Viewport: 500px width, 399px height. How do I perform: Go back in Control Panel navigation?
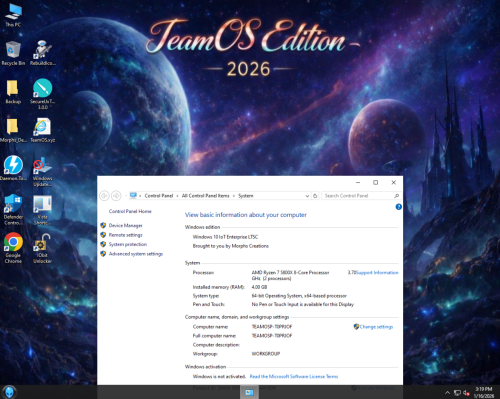[104, 196]
